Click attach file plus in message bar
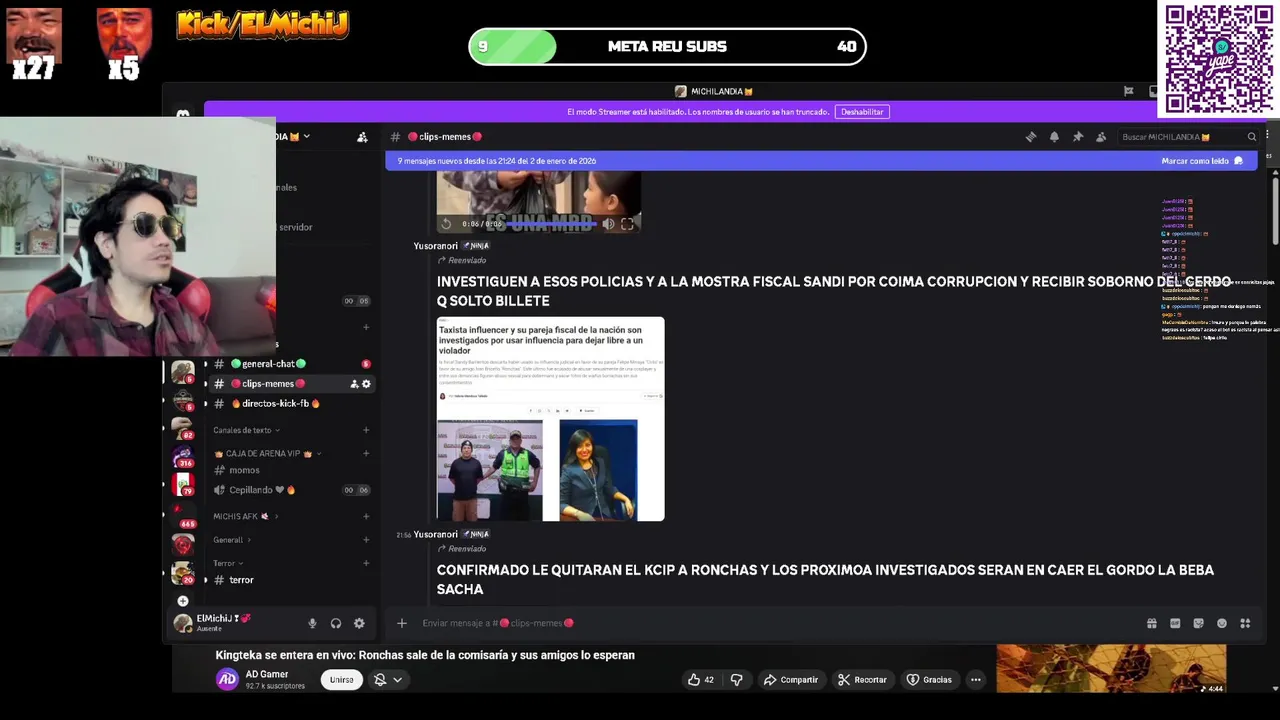This screenshot has width=1280, height=720. [x=402, y=623]
